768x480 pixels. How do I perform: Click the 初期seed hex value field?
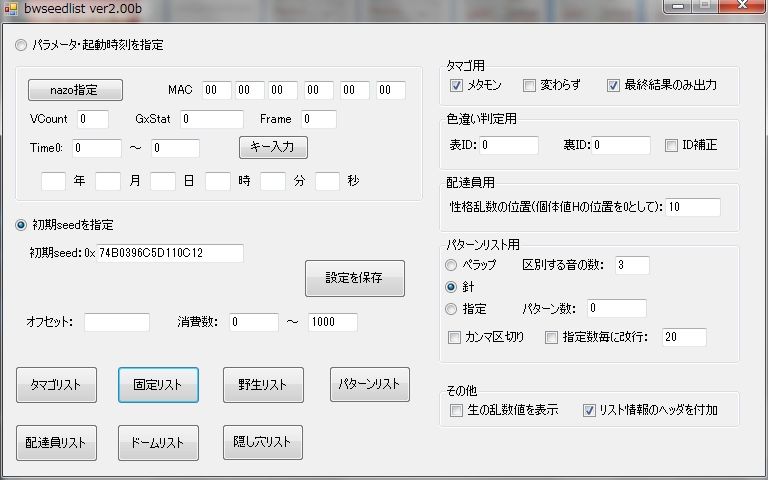(x=169, y=253)
